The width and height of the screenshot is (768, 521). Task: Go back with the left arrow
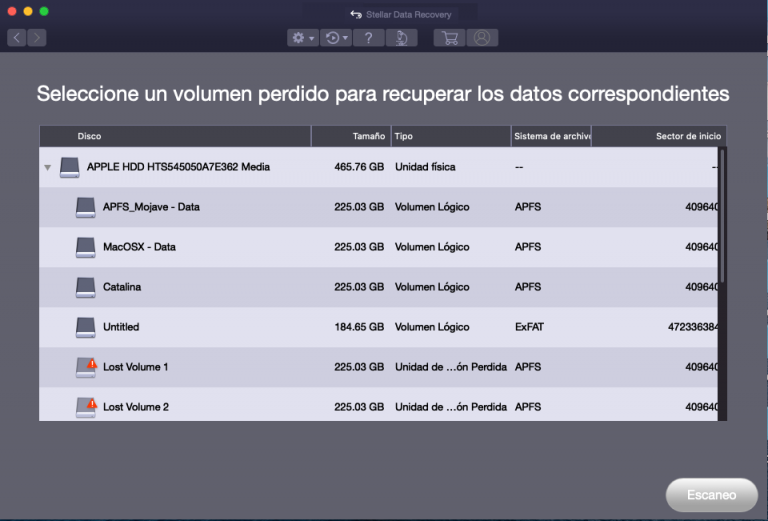tap(17, 38)
